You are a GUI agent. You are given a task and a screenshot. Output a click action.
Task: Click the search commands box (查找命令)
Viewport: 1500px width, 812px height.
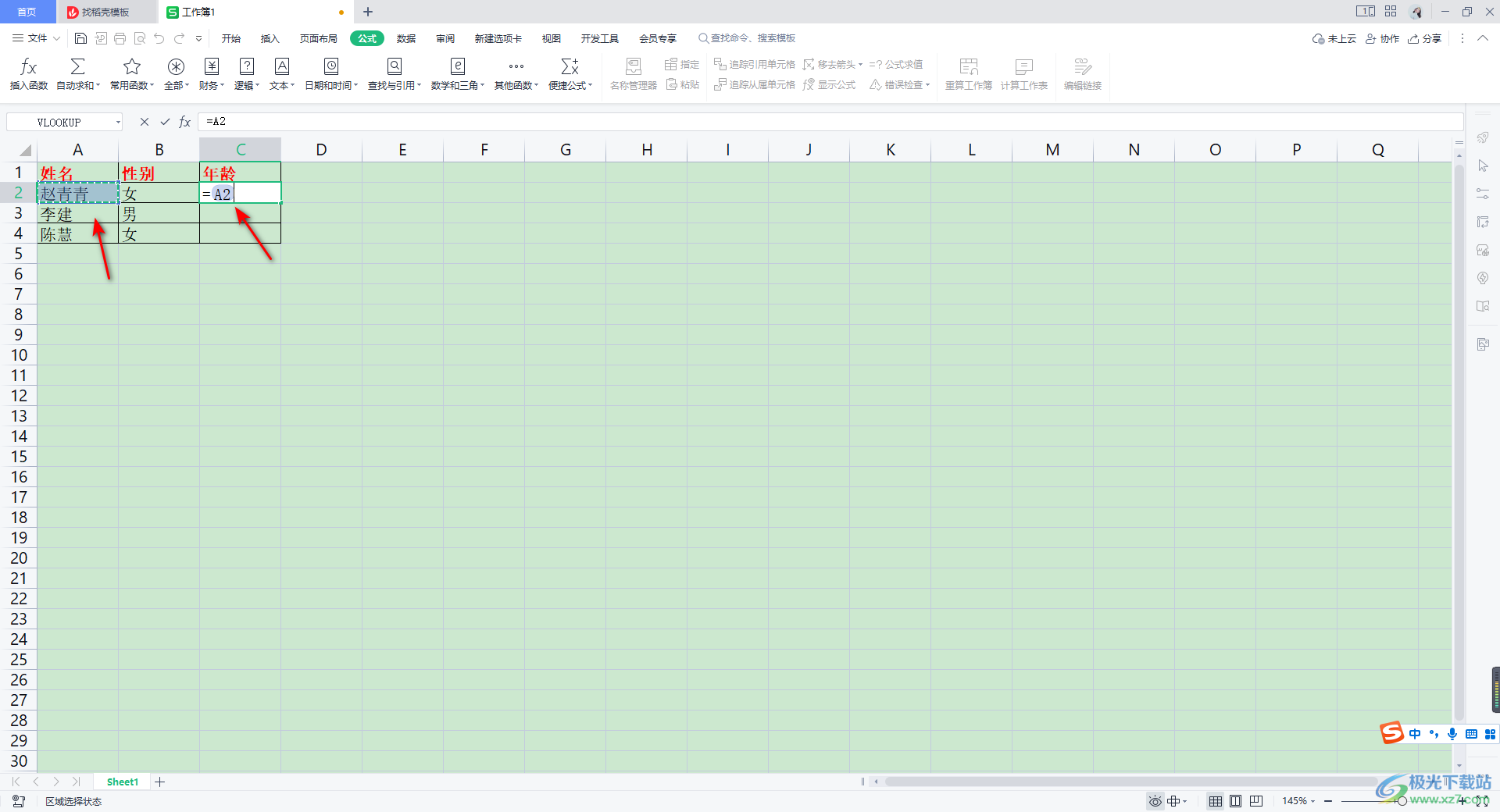tap(747, 38)
